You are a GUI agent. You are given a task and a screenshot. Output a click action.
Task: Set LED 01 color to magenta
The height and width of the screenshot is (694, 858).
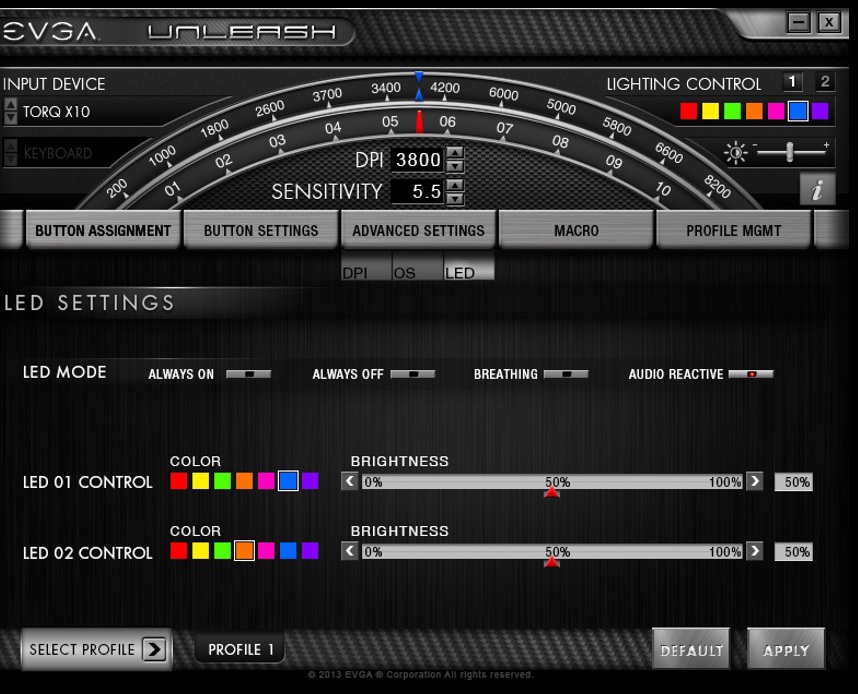click(266, 481)
